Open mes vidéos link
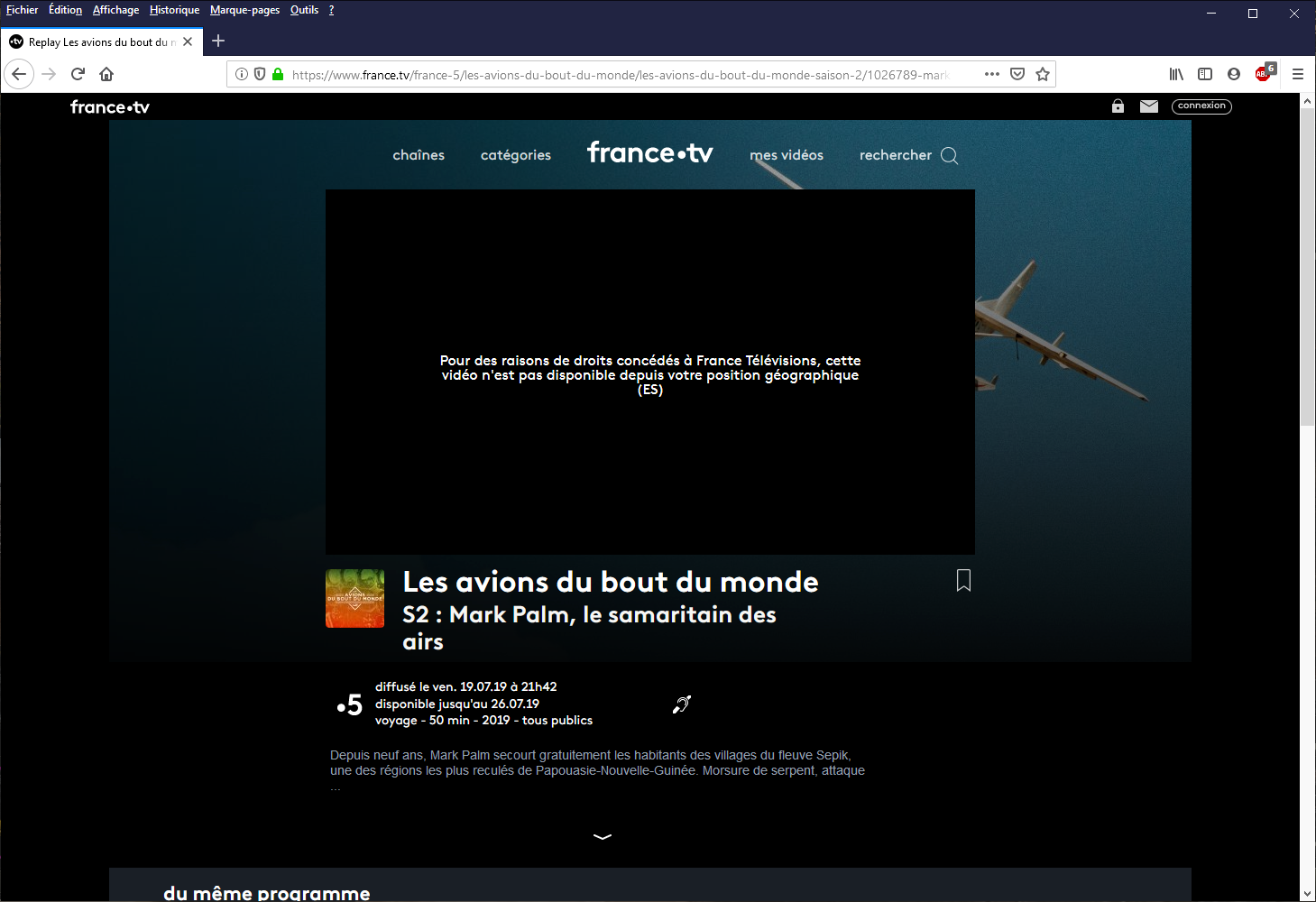 click(x=787, y=155)
